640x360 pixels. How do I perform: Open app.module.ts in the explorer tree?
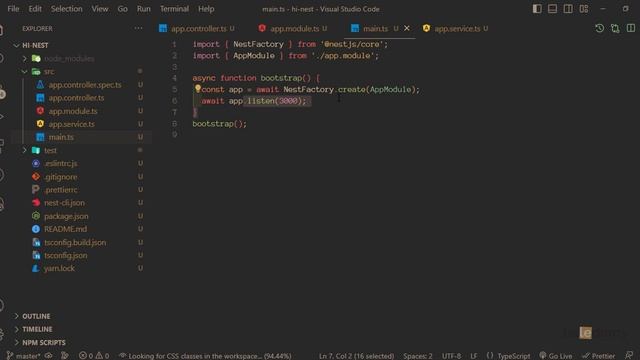(x=73, y=111)
